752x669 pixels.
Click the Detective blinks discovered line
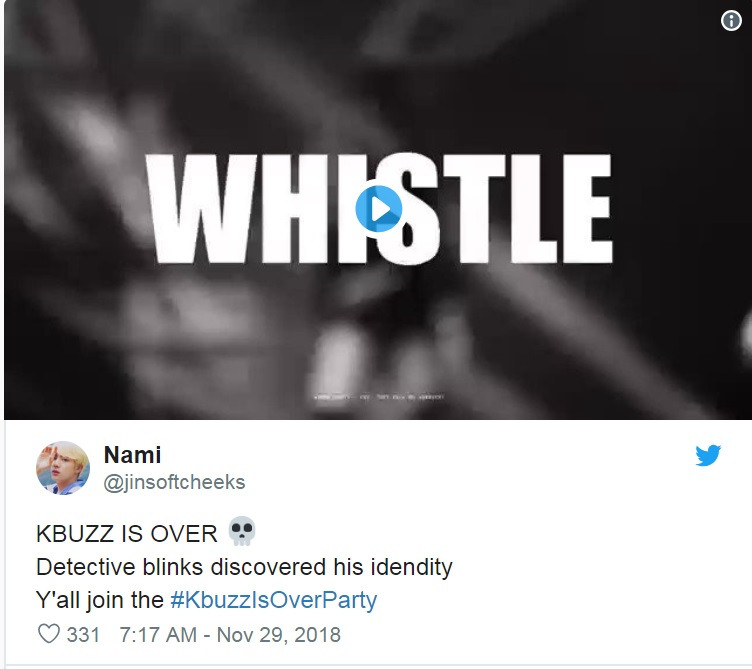click(x=244, y=567)
